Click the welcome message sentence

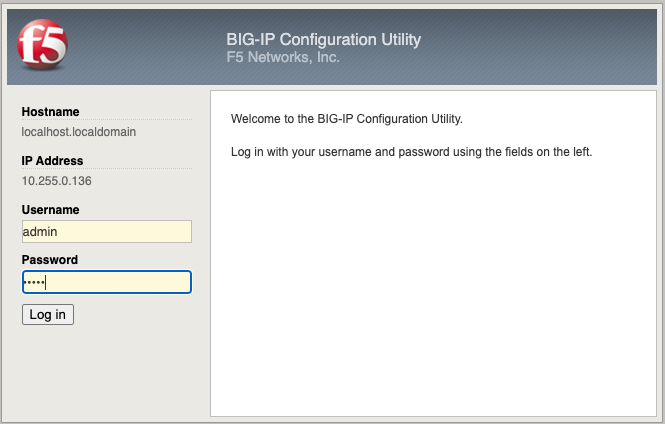pos(346,119)
